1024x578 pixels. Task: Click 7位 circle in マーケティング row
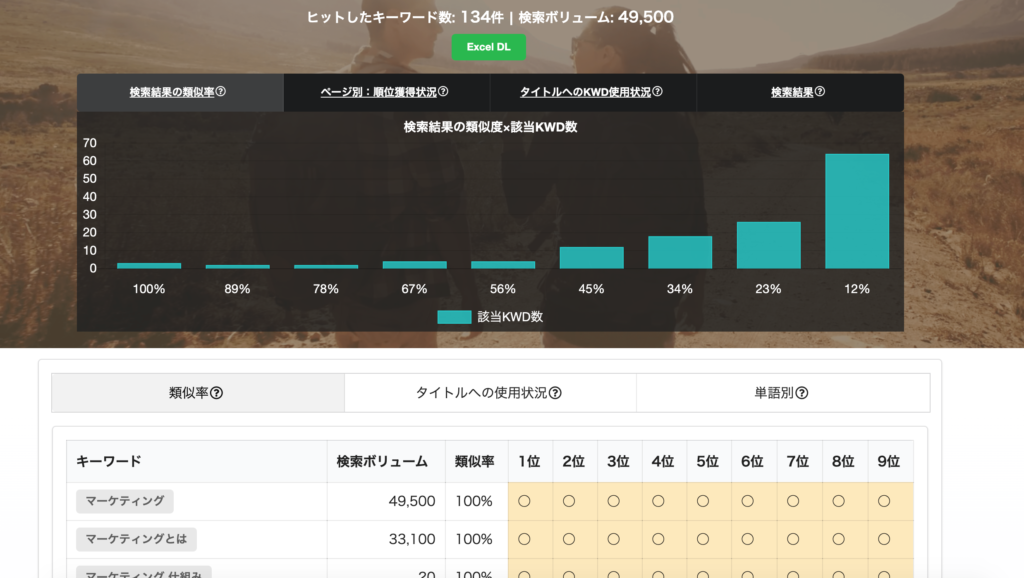793,501
